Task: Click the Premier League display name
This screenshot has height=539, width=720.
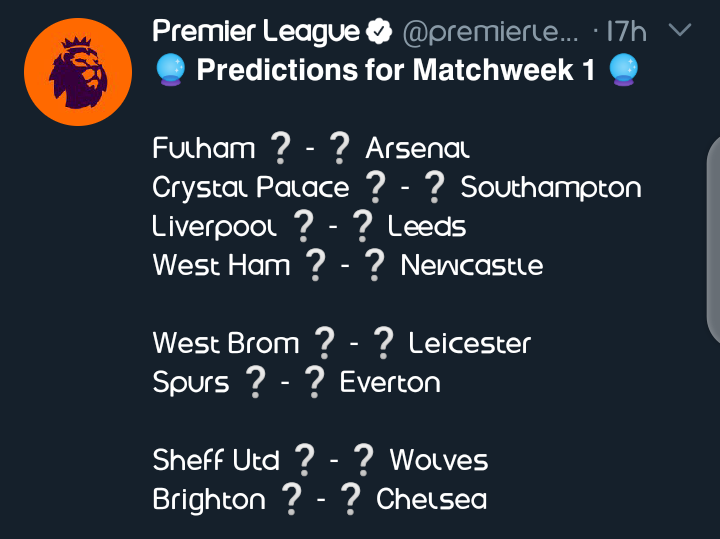Action: click(x=255, y=32)
